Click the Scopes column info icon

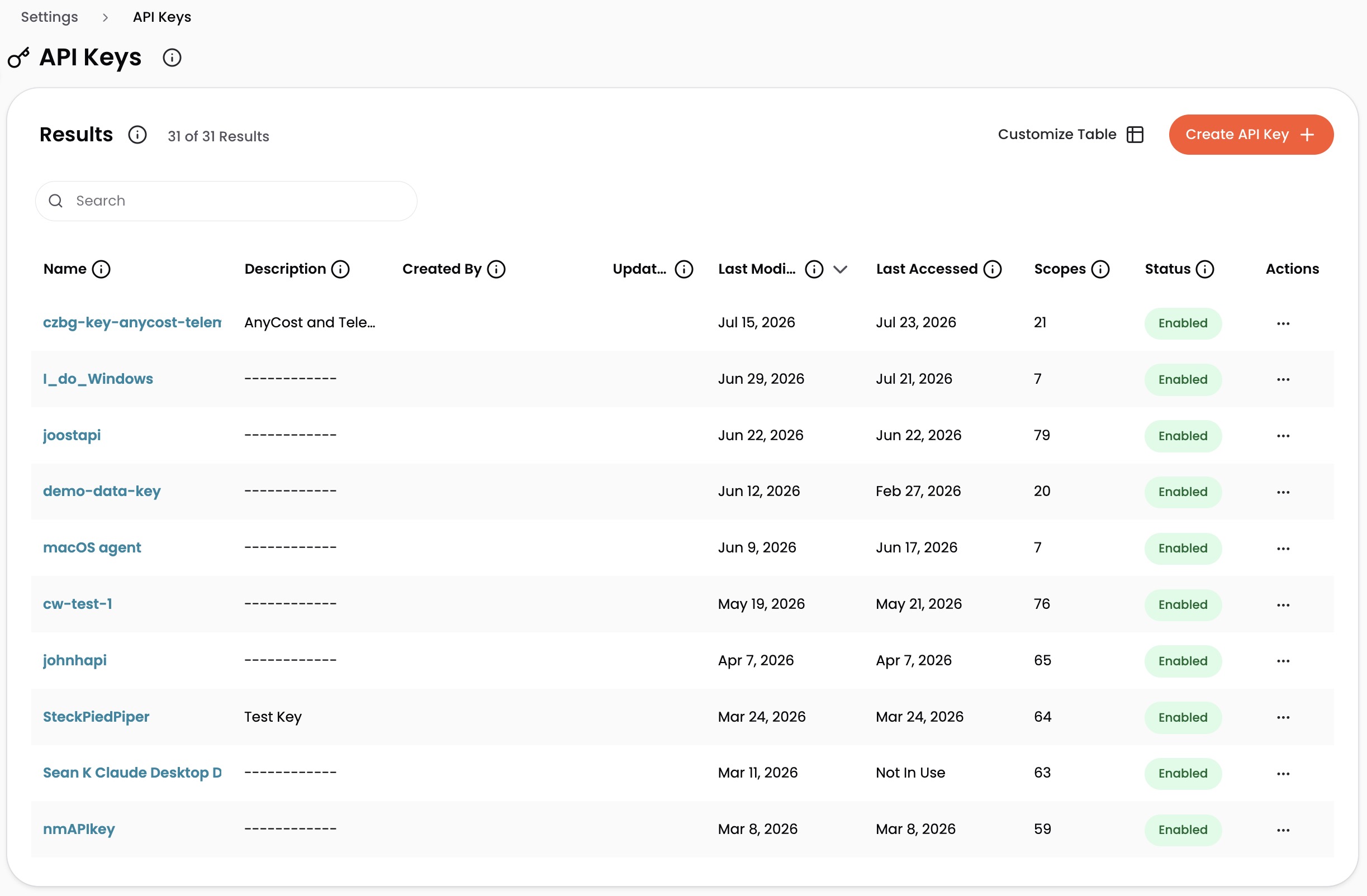(1100, 269)
